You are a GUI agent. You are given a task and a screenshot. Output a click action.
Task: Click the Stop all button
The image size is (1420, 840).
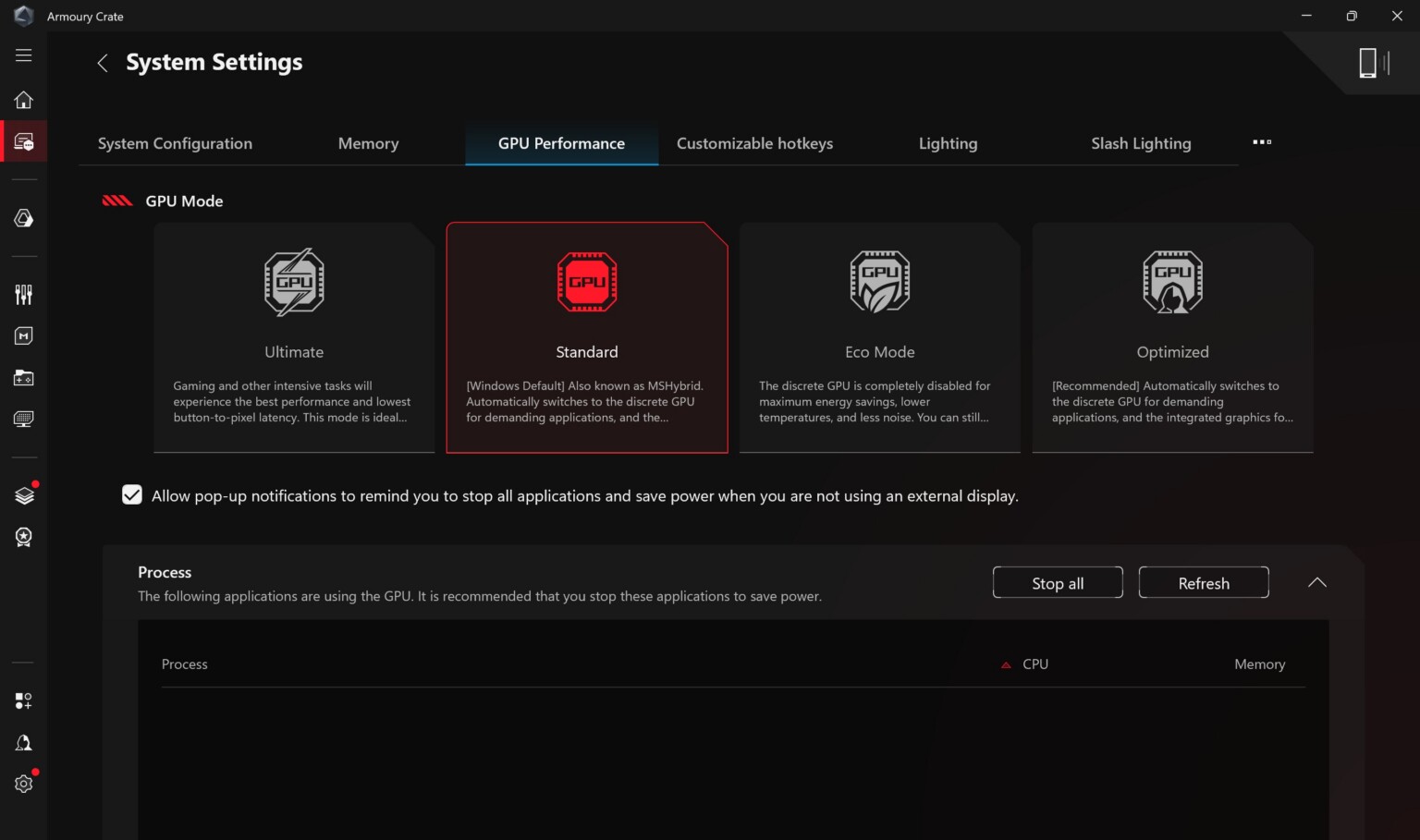[1058, 583]
